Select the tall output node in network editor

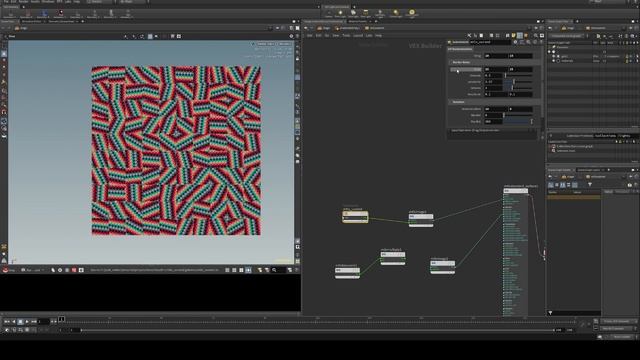click(x=515, y=252)
